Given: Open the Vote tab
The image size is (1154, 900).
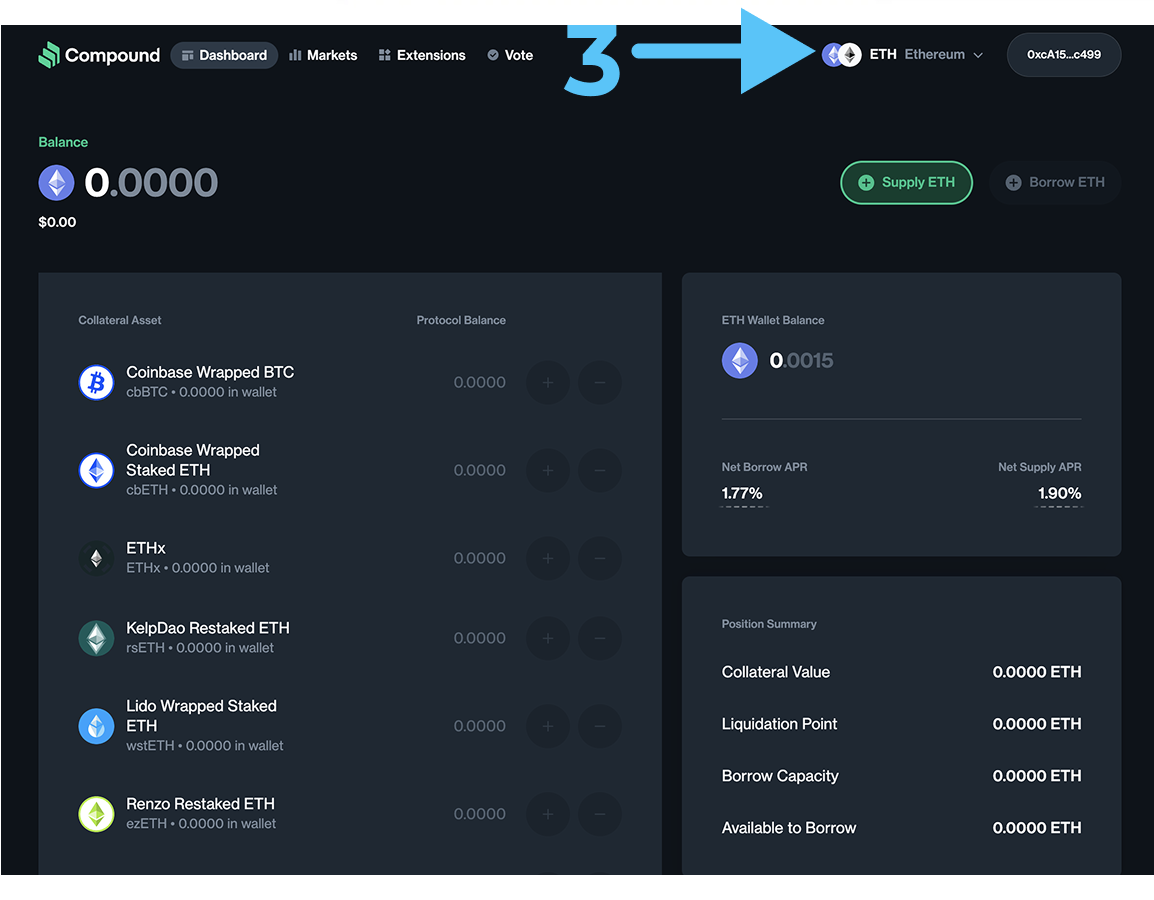Looking at the screenshot, I should click(x=510, y=55).
